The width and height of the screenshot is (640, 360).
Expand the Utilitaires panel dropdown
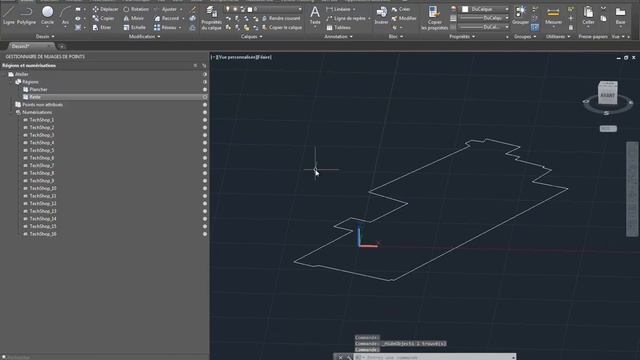558,36
